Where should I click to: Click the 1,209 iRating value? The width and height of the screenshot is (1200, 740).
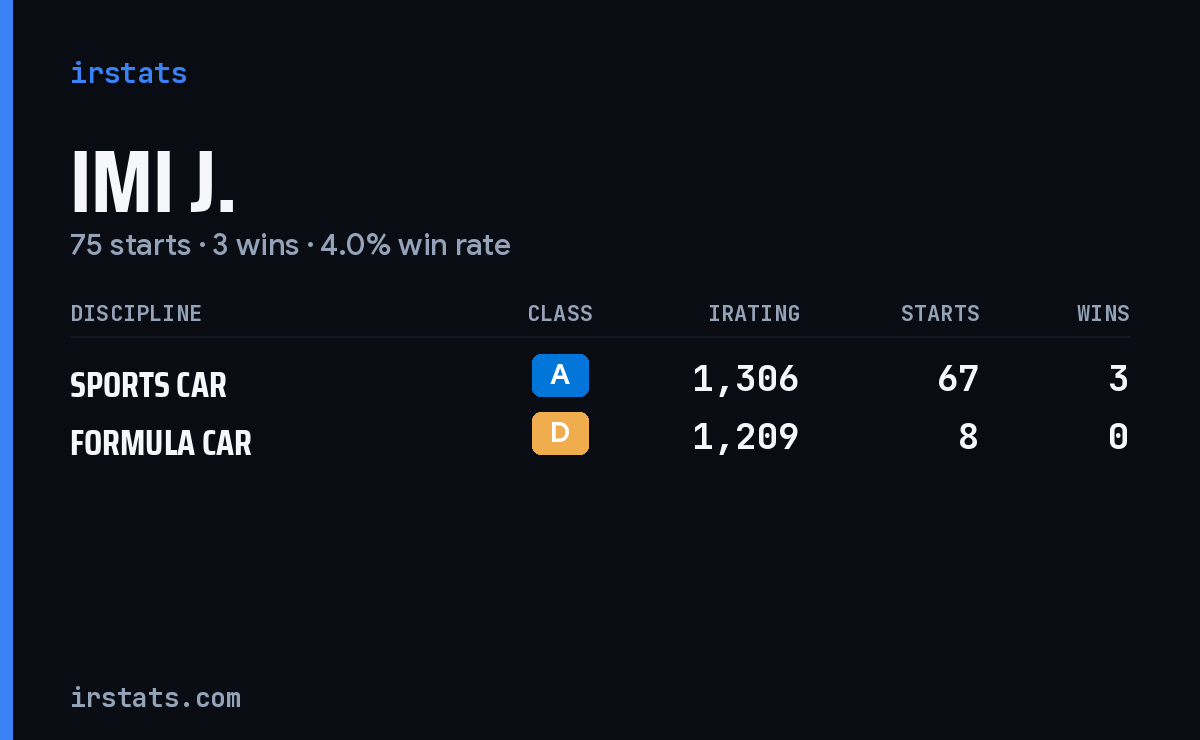(x=746, y=437)
